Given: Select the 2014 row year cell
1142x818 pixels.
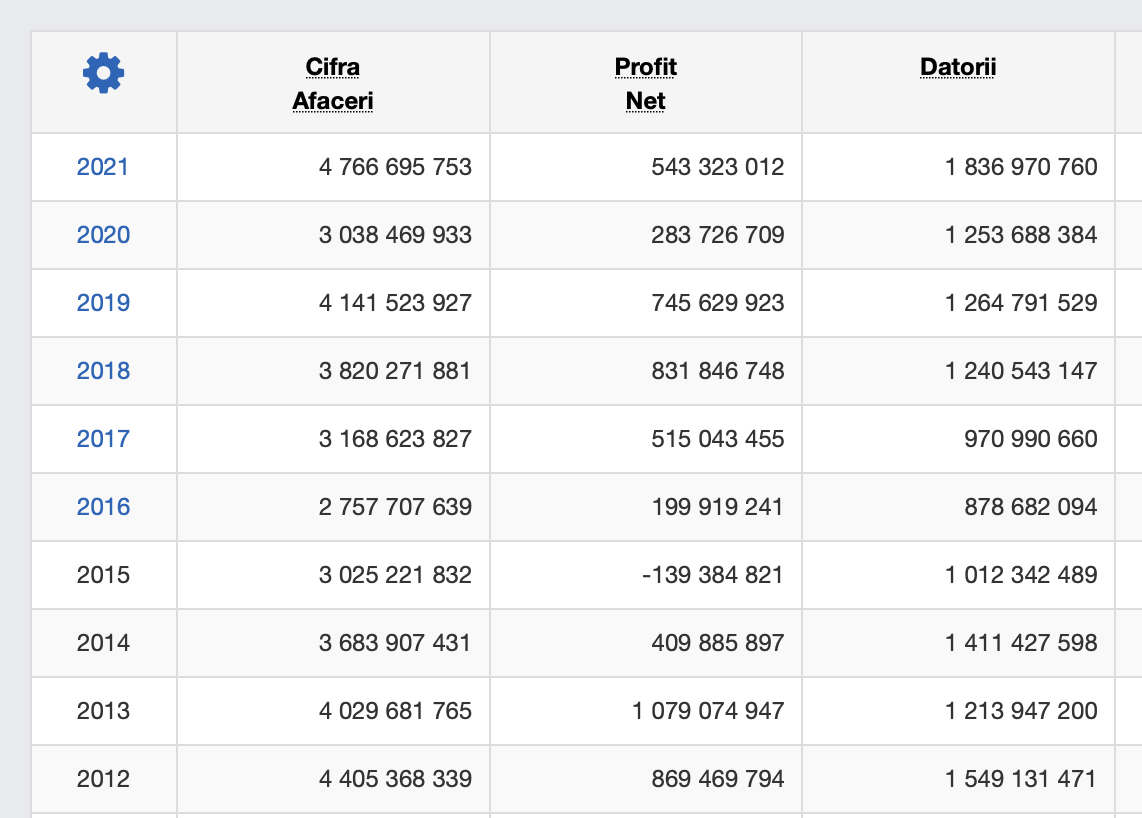Looking at the screenshot, I should tap(103, 643).
